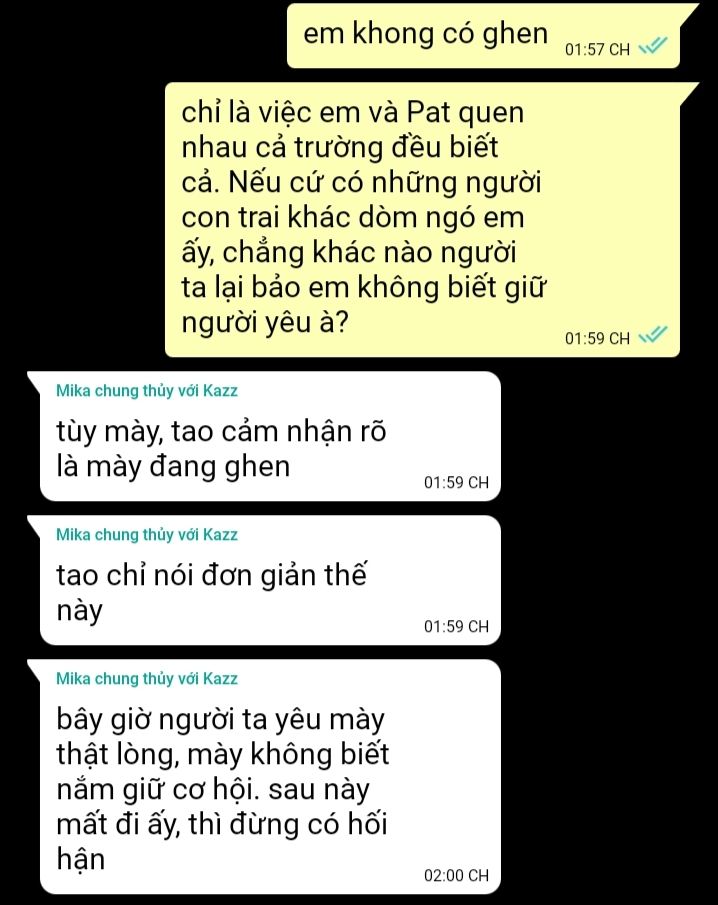Click the 01:59 CH timestamp on yellow bubble
718x905 pixels.
(597, 338)
